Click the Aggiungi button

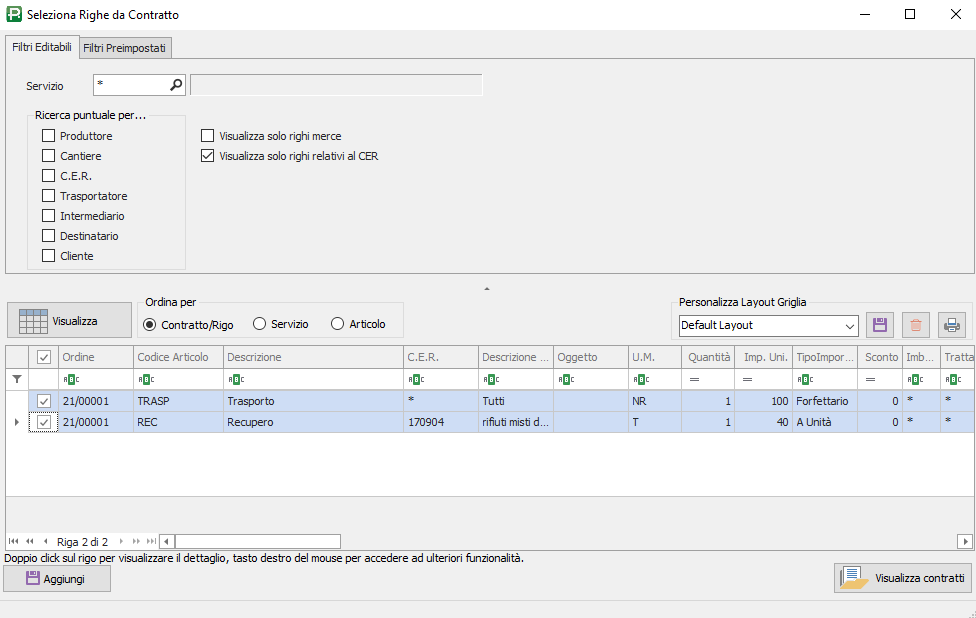[57, 579]
